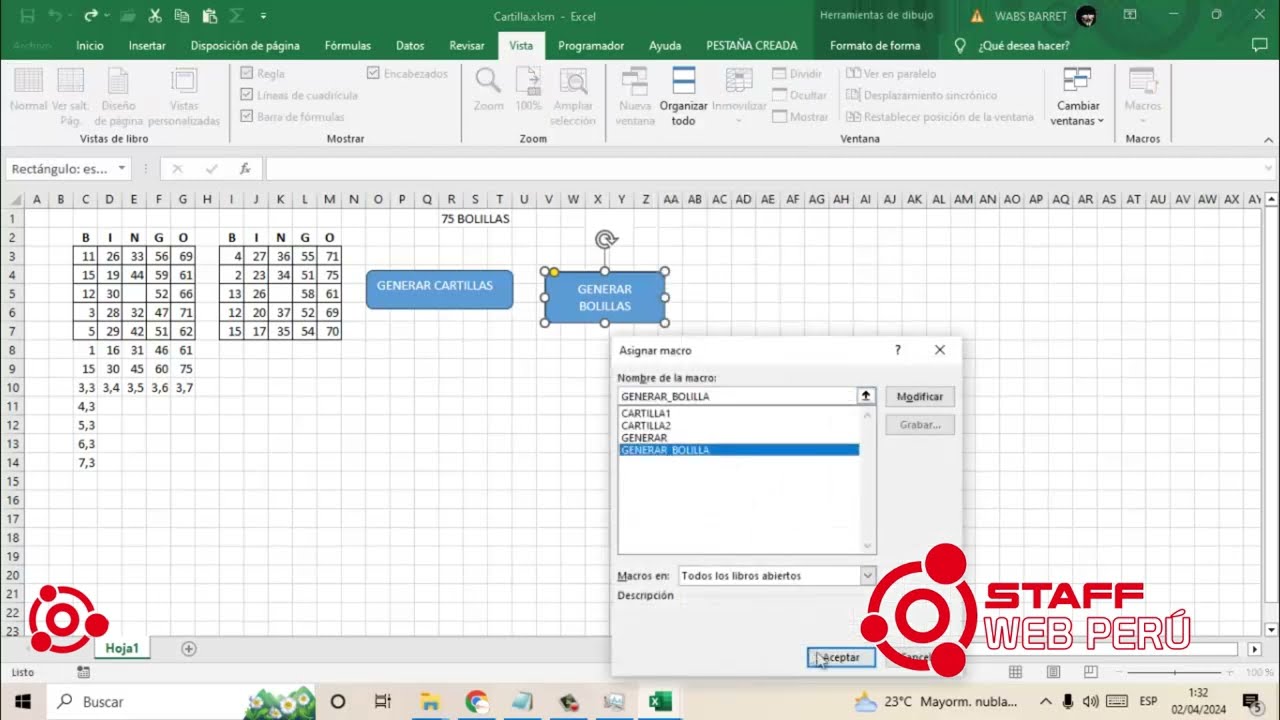Image resolution: width=1280 pixels, height=720 pixels.
Task: Click Aceptar in Asignar macro dialog
Action: pyautogui.click(x=841, y=657)
